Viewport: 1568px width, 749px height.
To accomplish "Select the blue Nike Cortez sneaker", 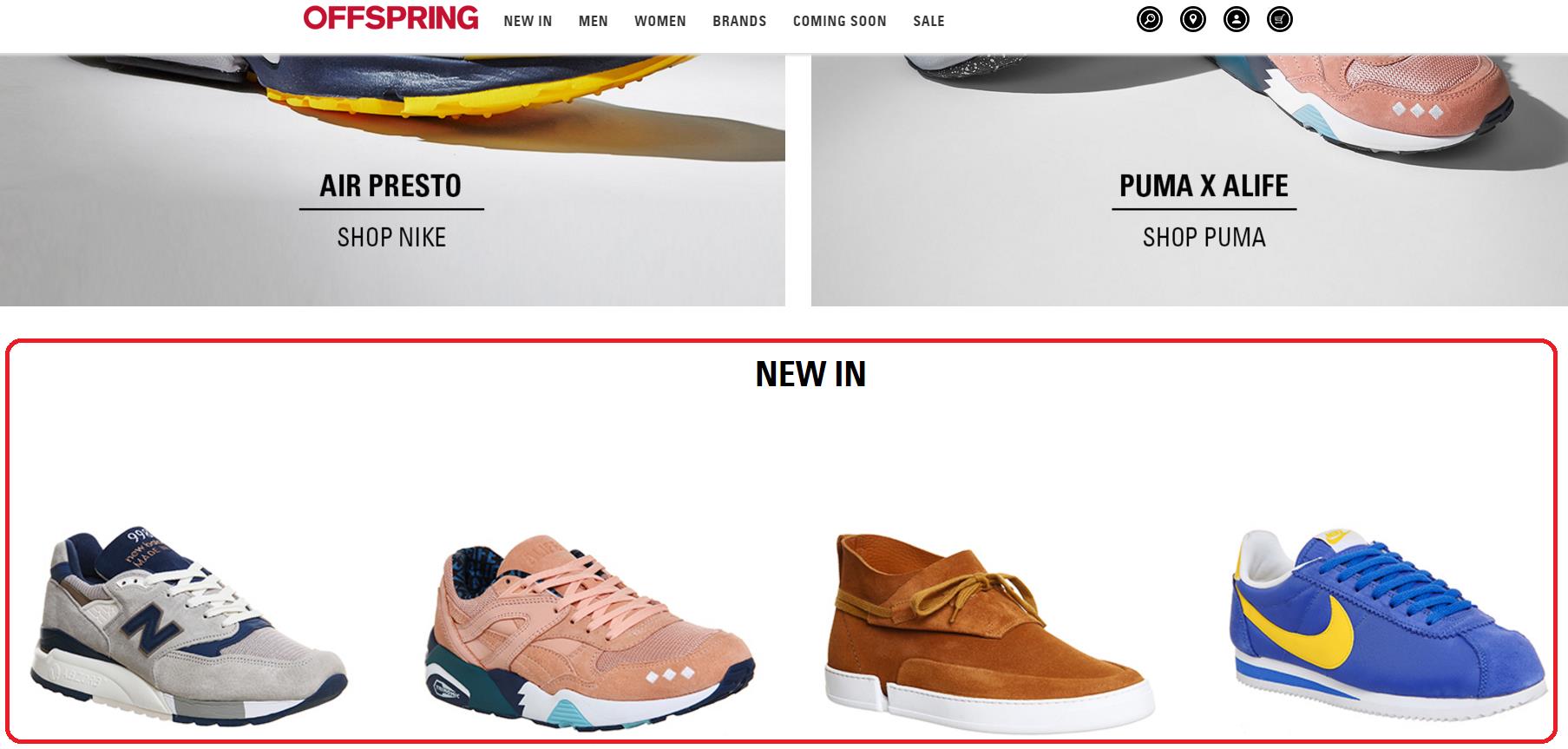I will click(1388, 625).
